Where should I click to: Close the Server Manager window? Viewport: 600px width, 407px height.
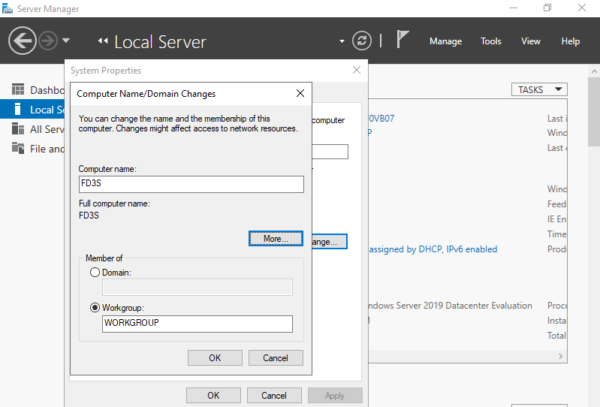point(582,8)
